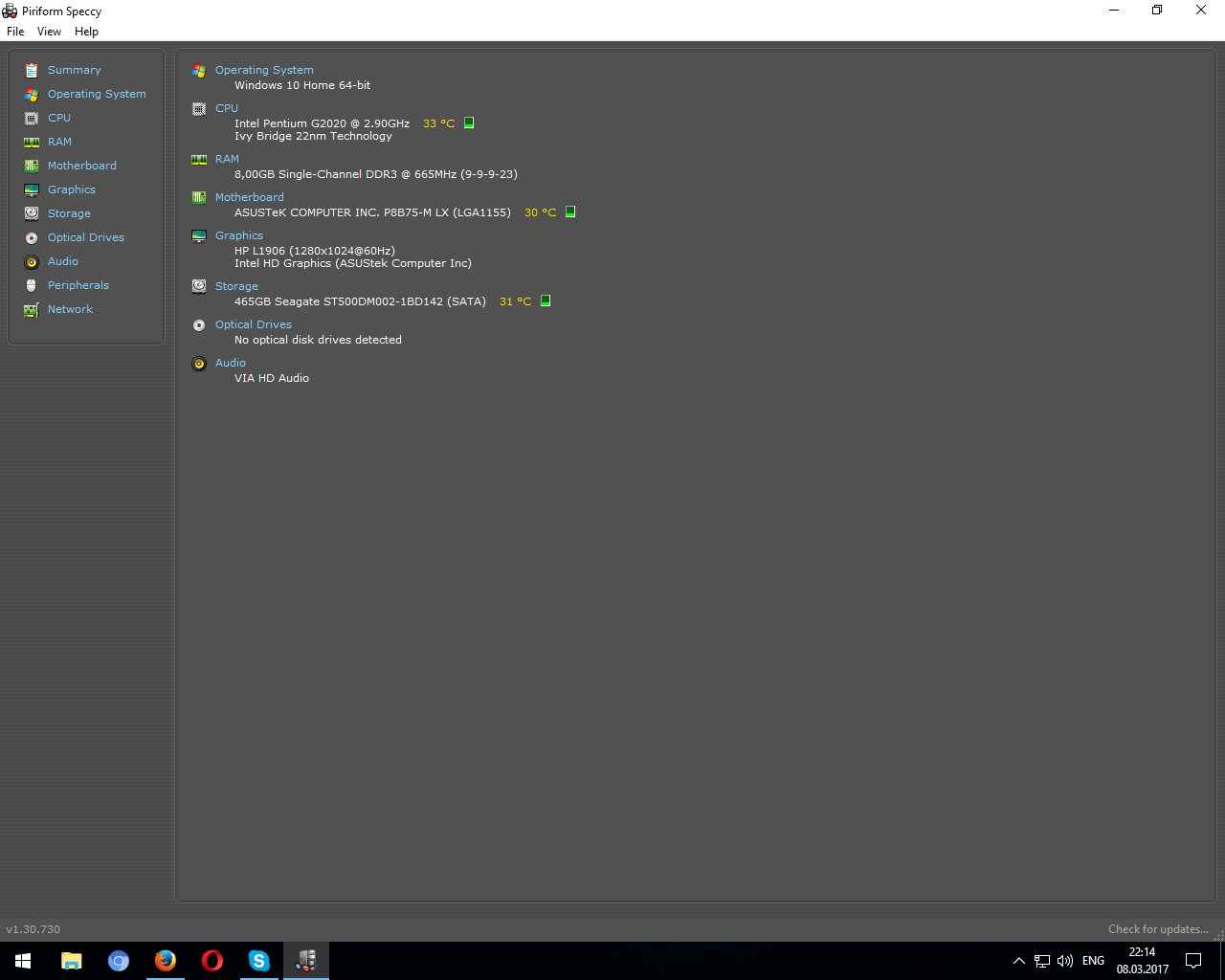Select Operating System in the sidebar
Viewport: 1225px width, 980px height.
[x=97, y=94]
